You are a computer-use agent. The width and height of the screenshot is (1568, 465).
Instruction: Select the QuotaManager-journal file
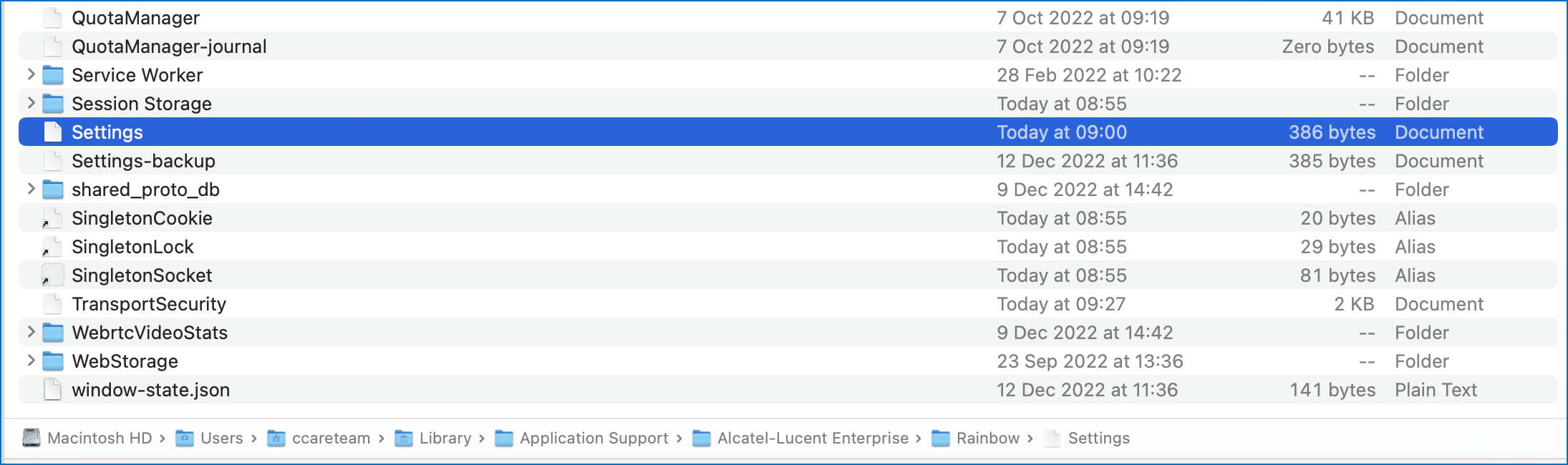pyautogui.click(x=169, y=46)
